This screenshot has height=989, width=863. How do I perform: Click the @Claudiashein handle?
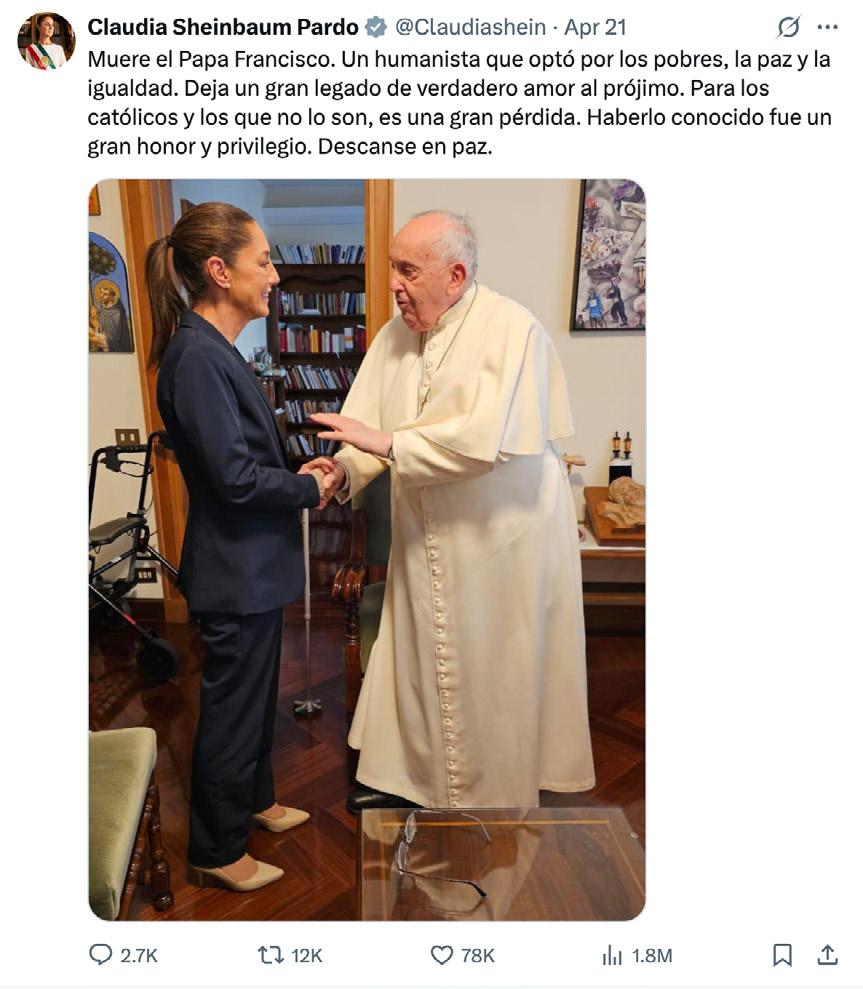pos(470,27)
